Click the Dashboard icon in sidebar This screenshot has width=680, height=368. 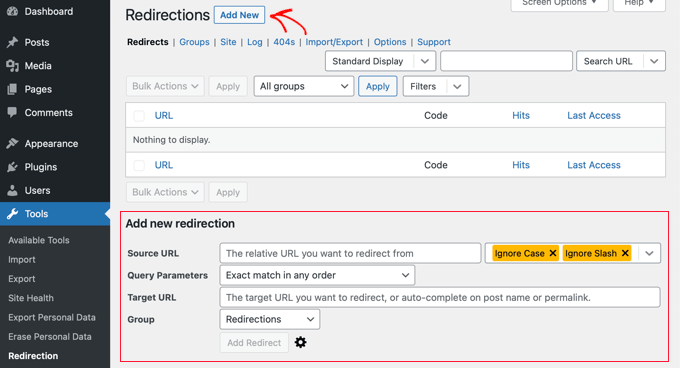[x=13, y=11]
